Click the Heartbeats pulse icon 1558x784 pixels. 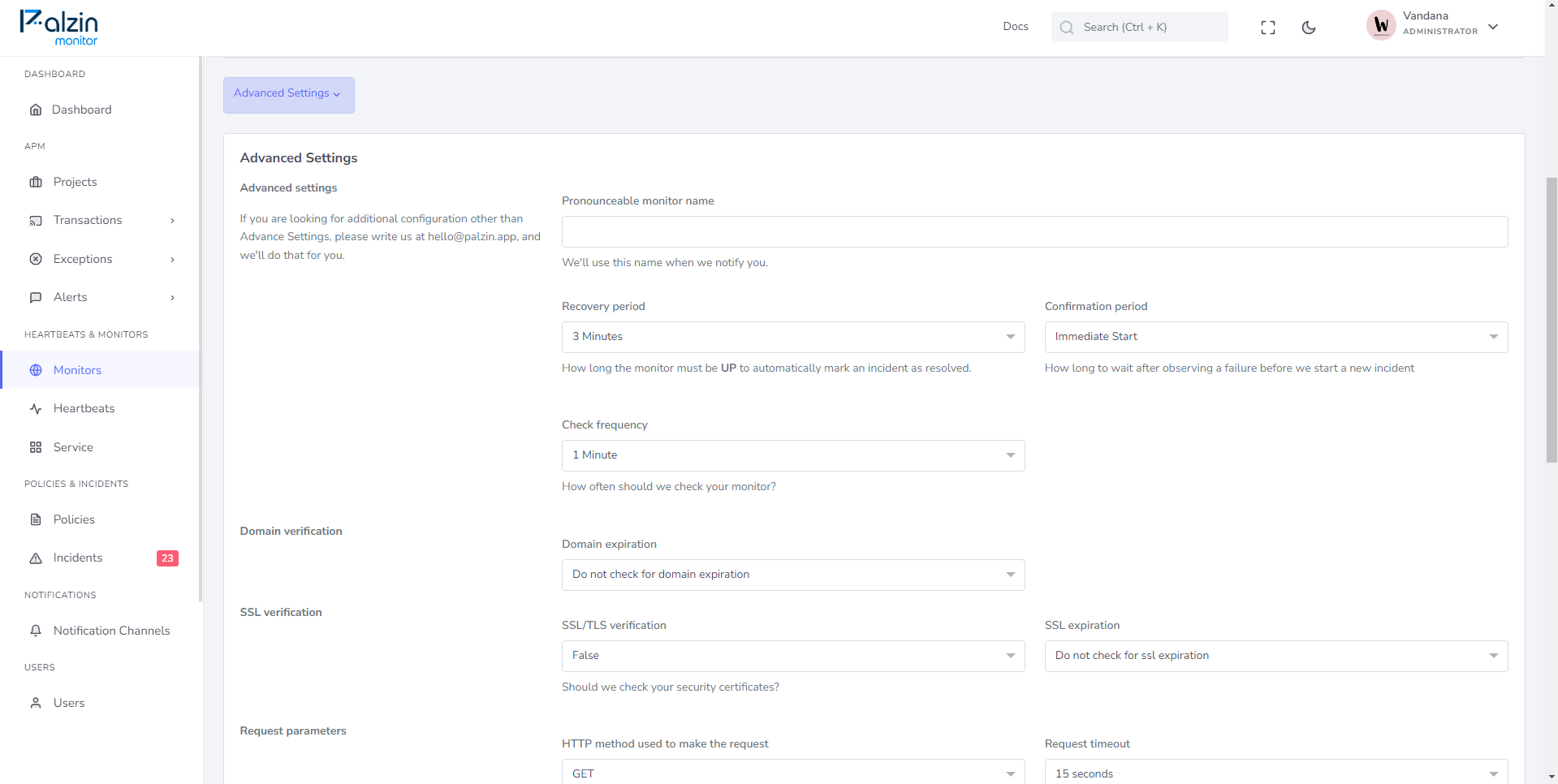click(x=36, y=409)
